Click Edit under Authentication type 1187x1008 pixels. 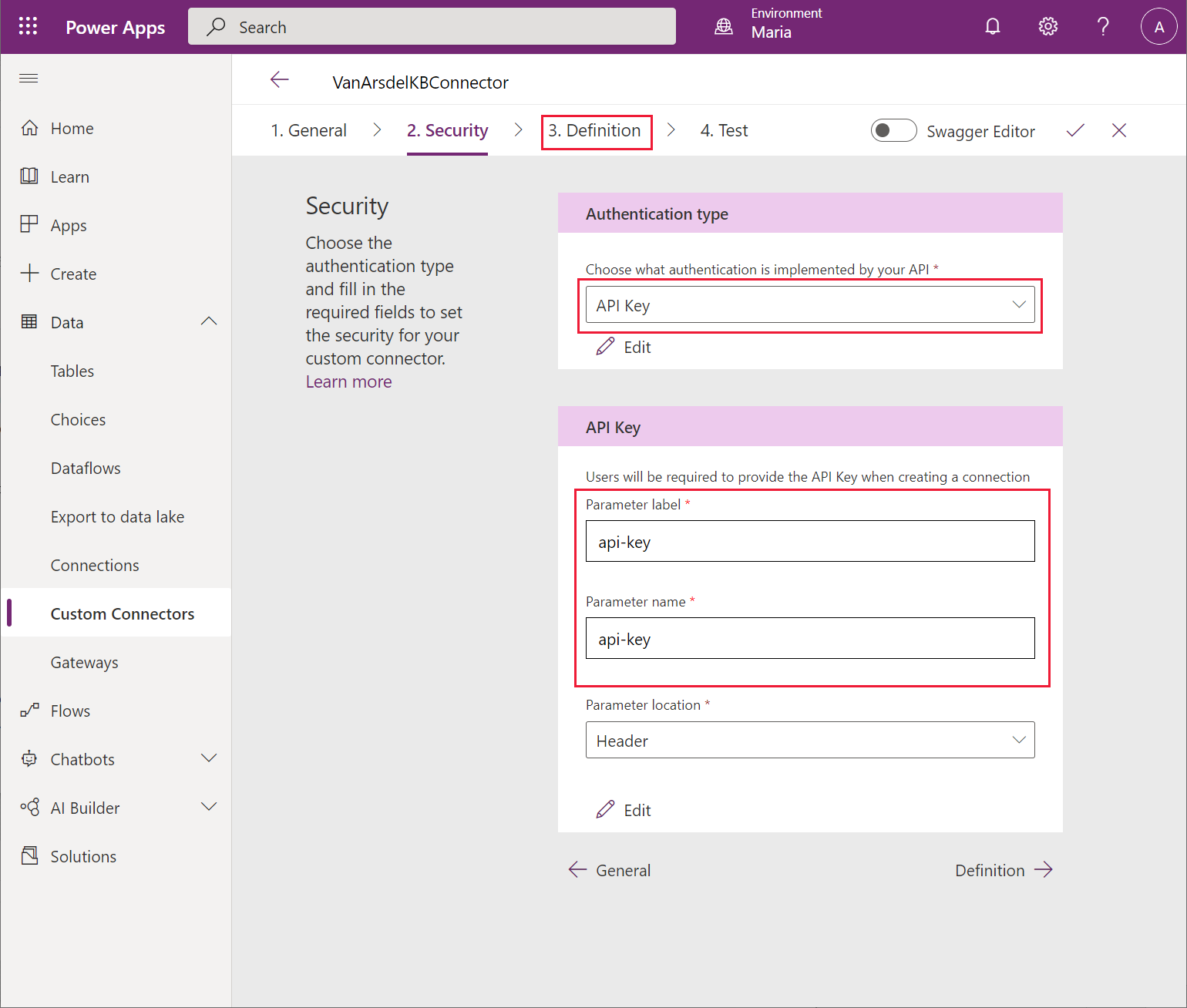624,348
